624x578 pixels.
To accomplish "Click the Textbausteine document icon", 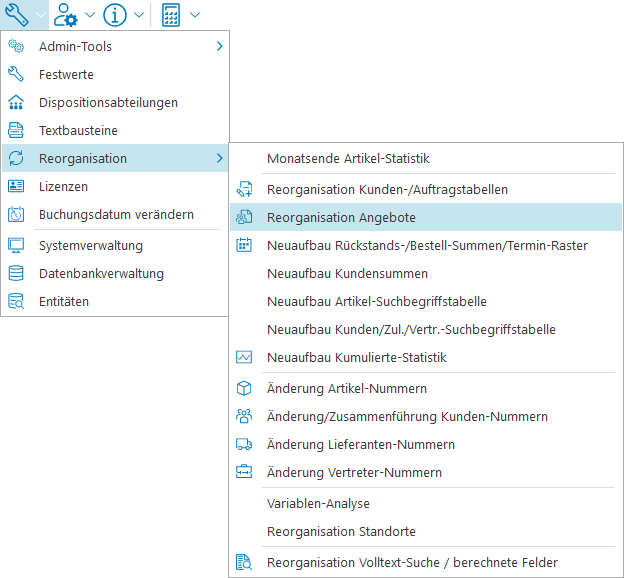I will [x=16, y=130].
